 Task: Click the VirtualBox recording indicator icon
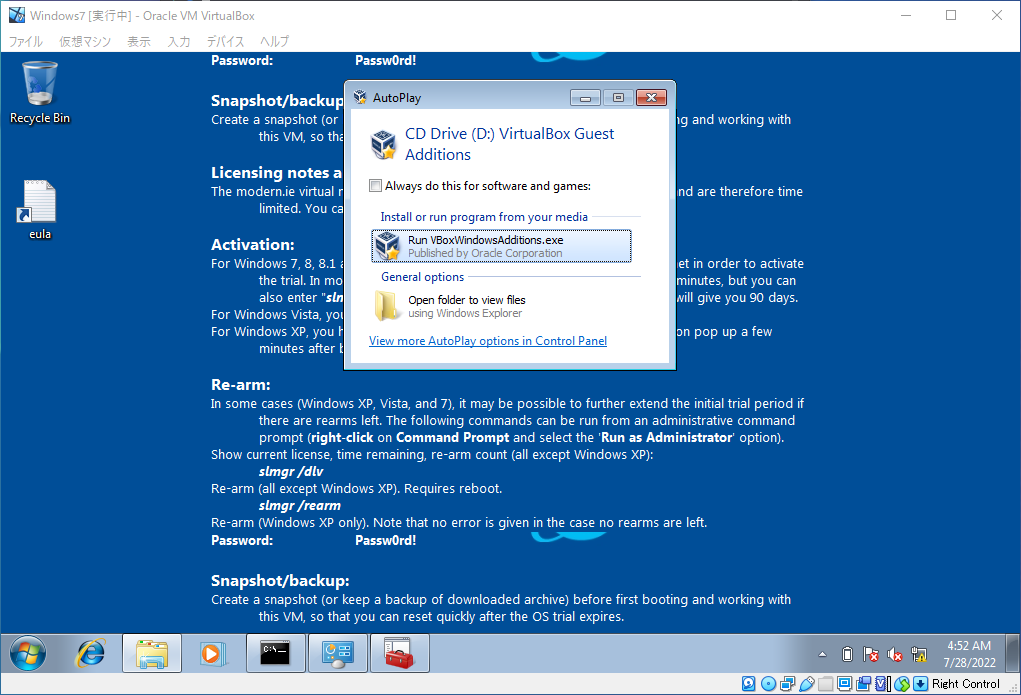point(864,683)
